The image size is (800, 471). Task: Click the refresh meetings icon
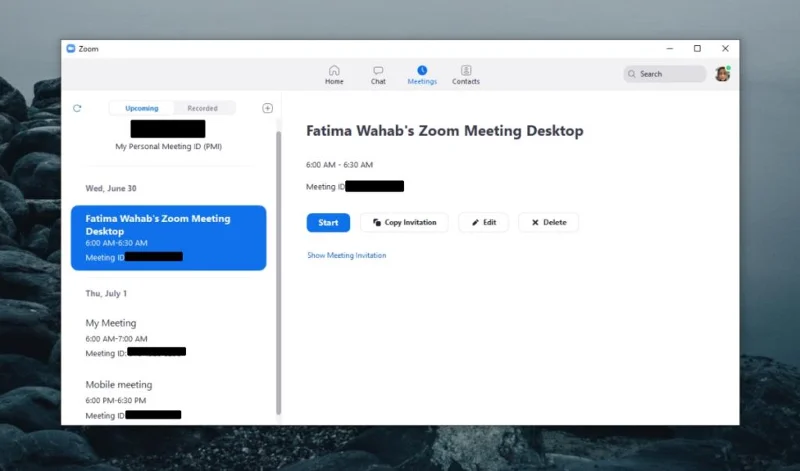[x=77, y=108]
